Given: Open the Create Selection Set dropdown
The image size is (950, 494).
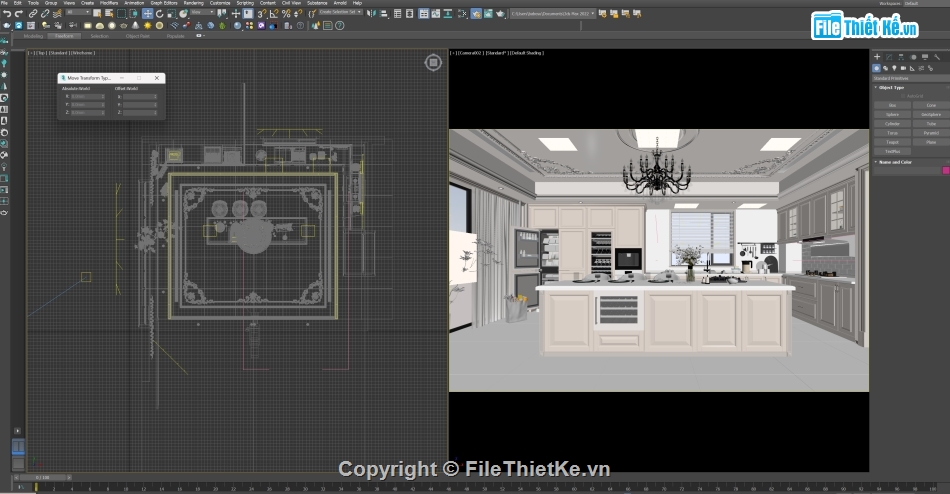Looking at the screenshot, I should (x=340, y=12).
